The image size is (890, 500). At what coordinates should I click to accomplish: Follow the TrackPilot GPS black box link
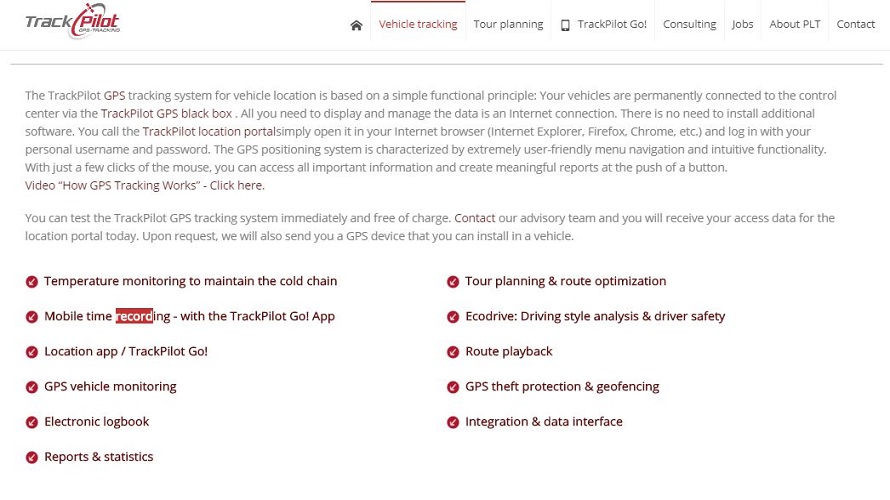point(167,114)
